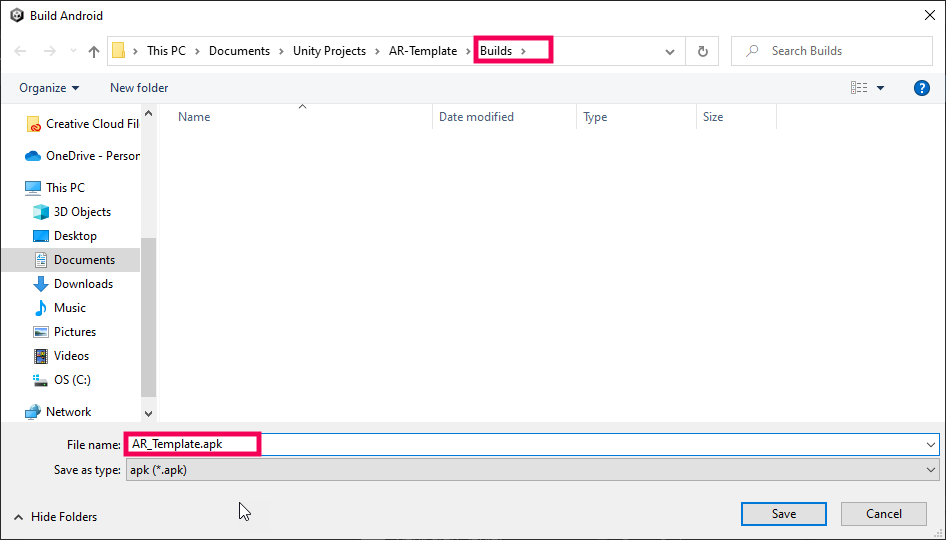This screenshot has height=540, width=946.
Task: Click the Up one level arrow
Action: (x=94, y=51)
